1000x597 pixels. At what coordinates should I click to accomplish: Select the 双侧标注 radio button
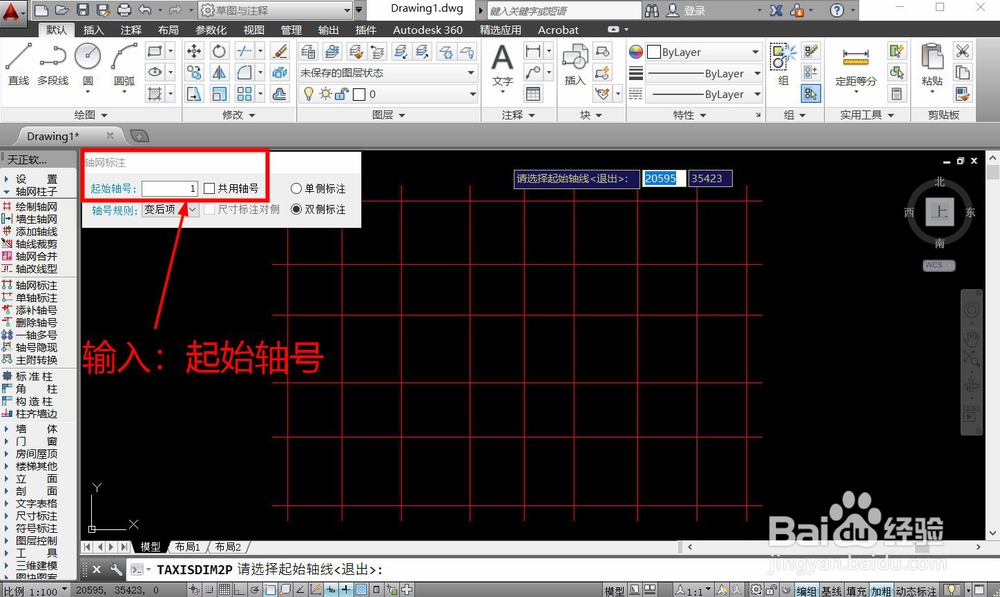[296, 209]
